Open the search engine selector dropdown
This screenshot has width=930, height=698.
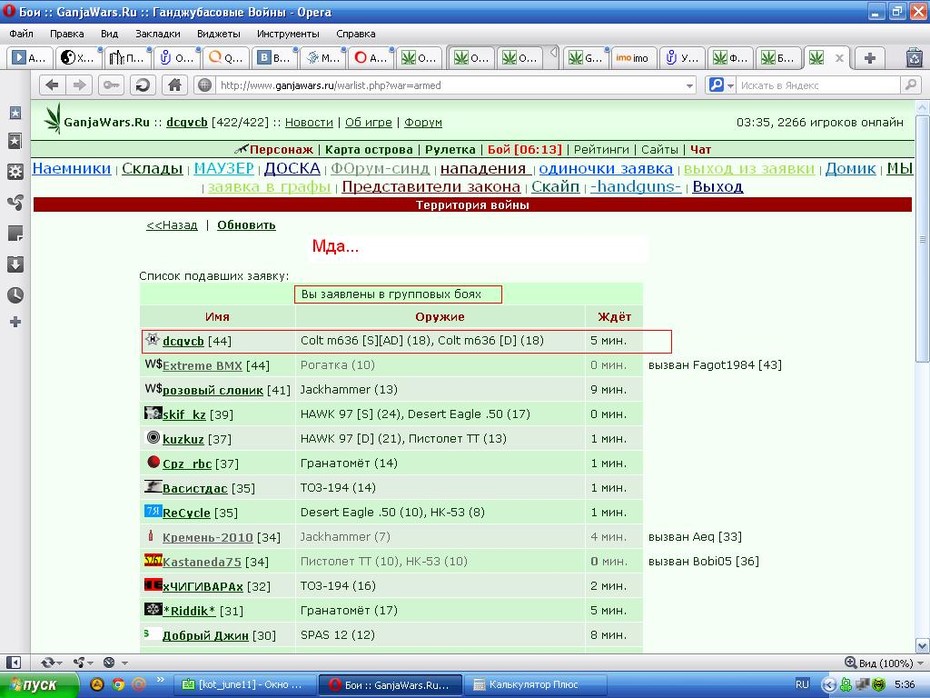point(731,86)
